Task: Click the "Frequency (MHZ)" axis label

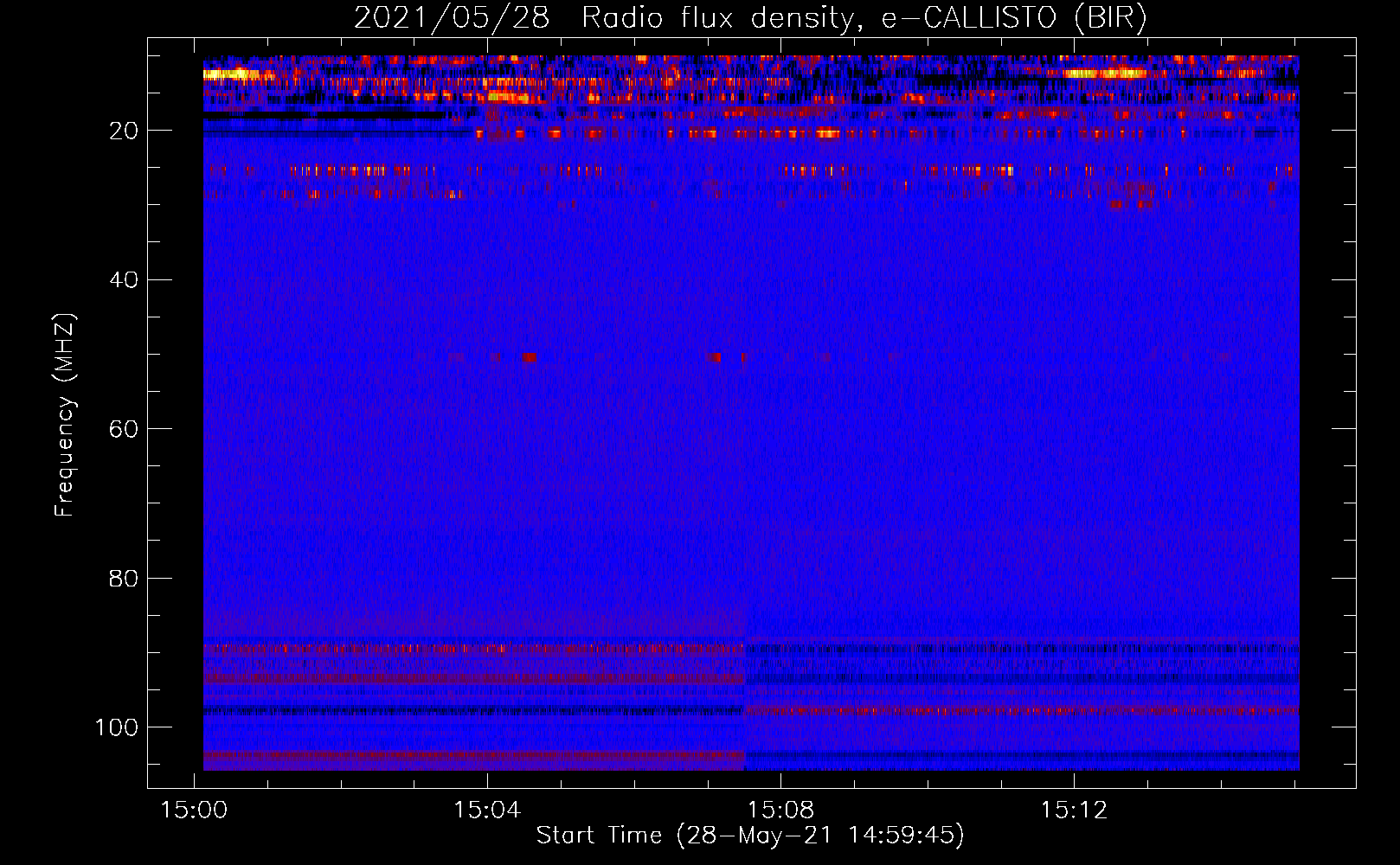Action: (65, 415)
